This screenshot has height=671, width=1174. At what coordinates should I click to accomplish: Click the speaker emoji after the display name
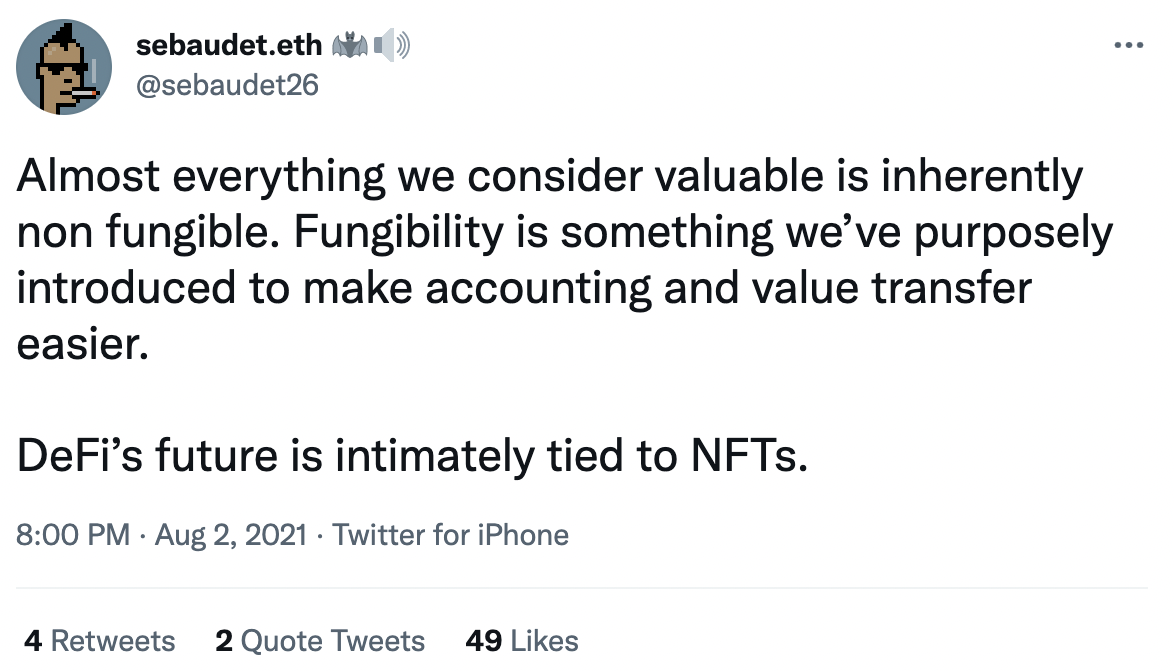[392, 46]
